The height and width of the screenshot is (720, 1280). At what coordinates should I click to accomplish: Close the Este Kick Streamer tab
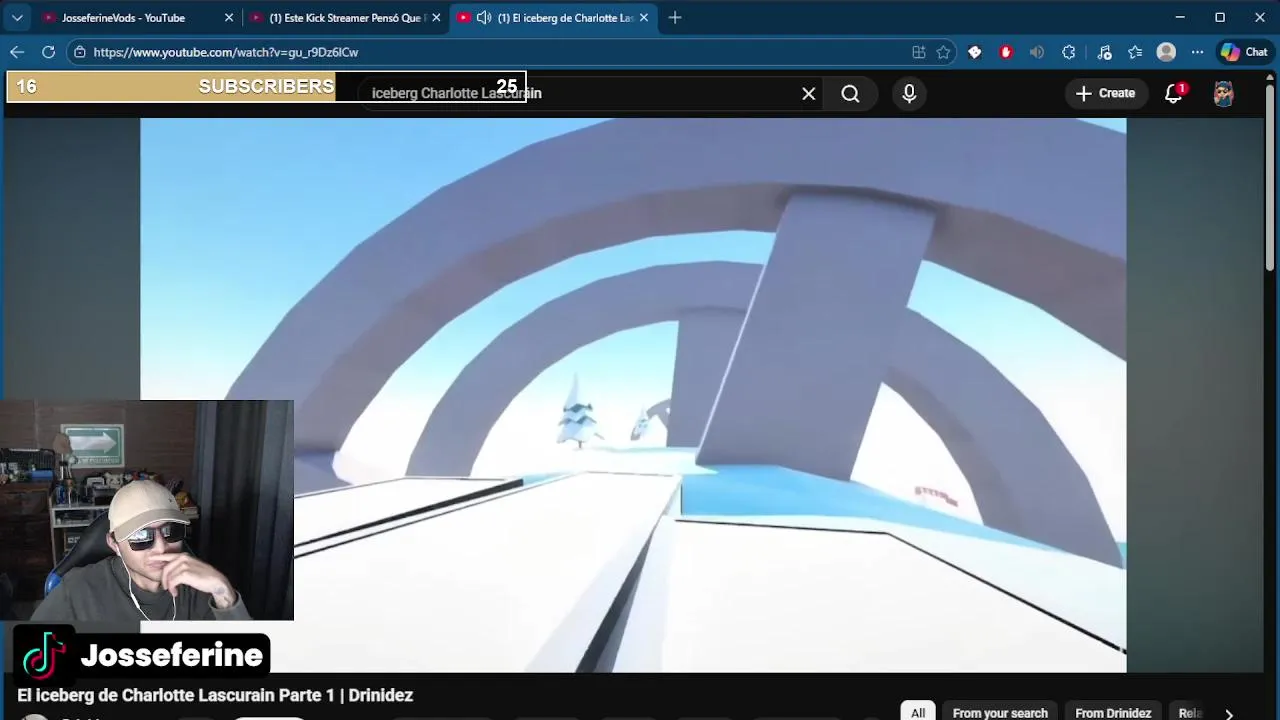coord(436,18)
